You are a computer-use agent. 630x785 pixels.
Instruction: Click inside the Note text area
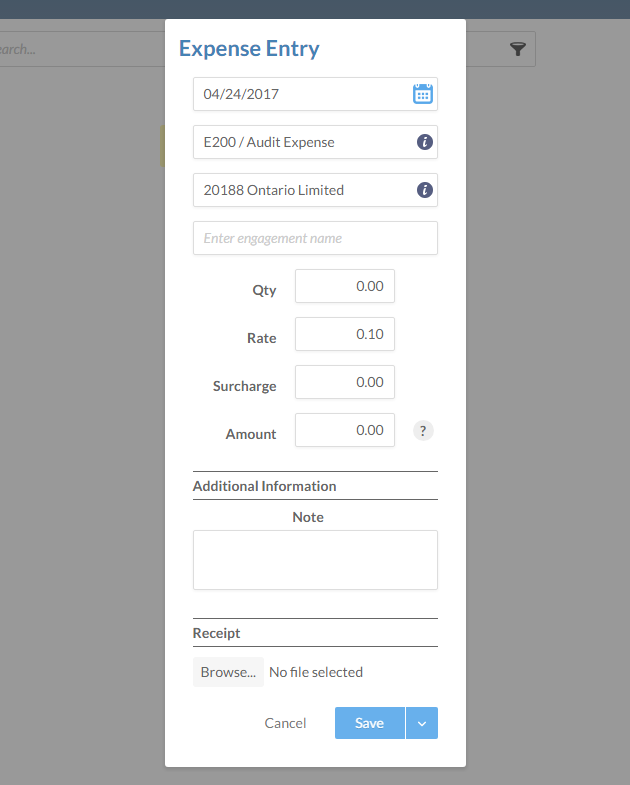315,560
